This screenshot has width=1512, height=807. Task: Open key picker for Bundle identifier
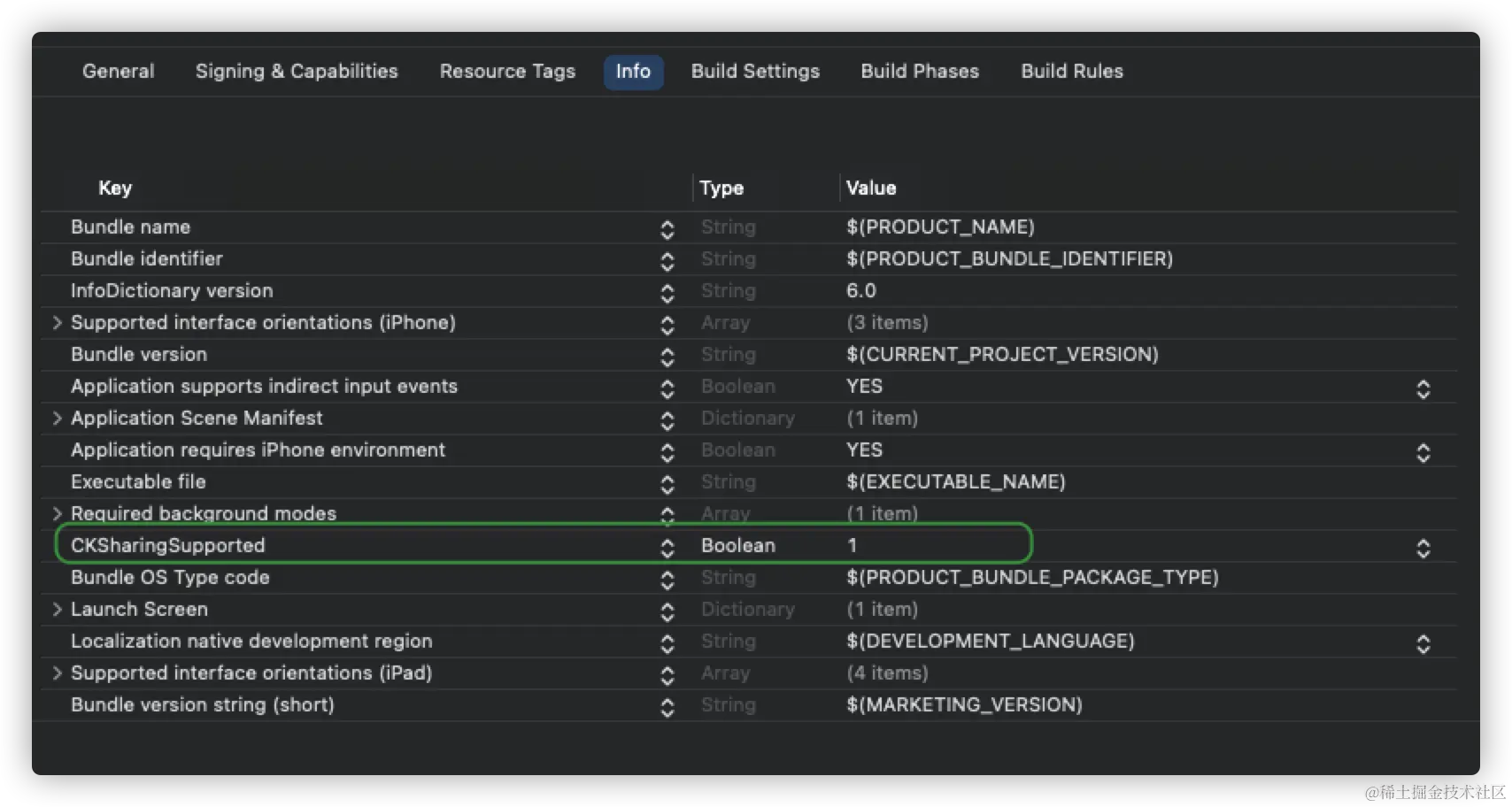[667, 261]
